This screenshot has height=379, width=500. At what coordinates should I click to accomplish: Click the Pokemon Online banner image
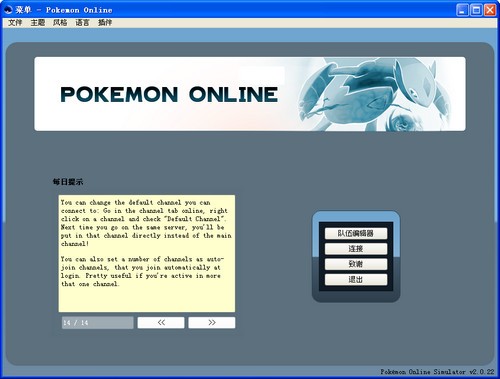[x=250, y=94]
